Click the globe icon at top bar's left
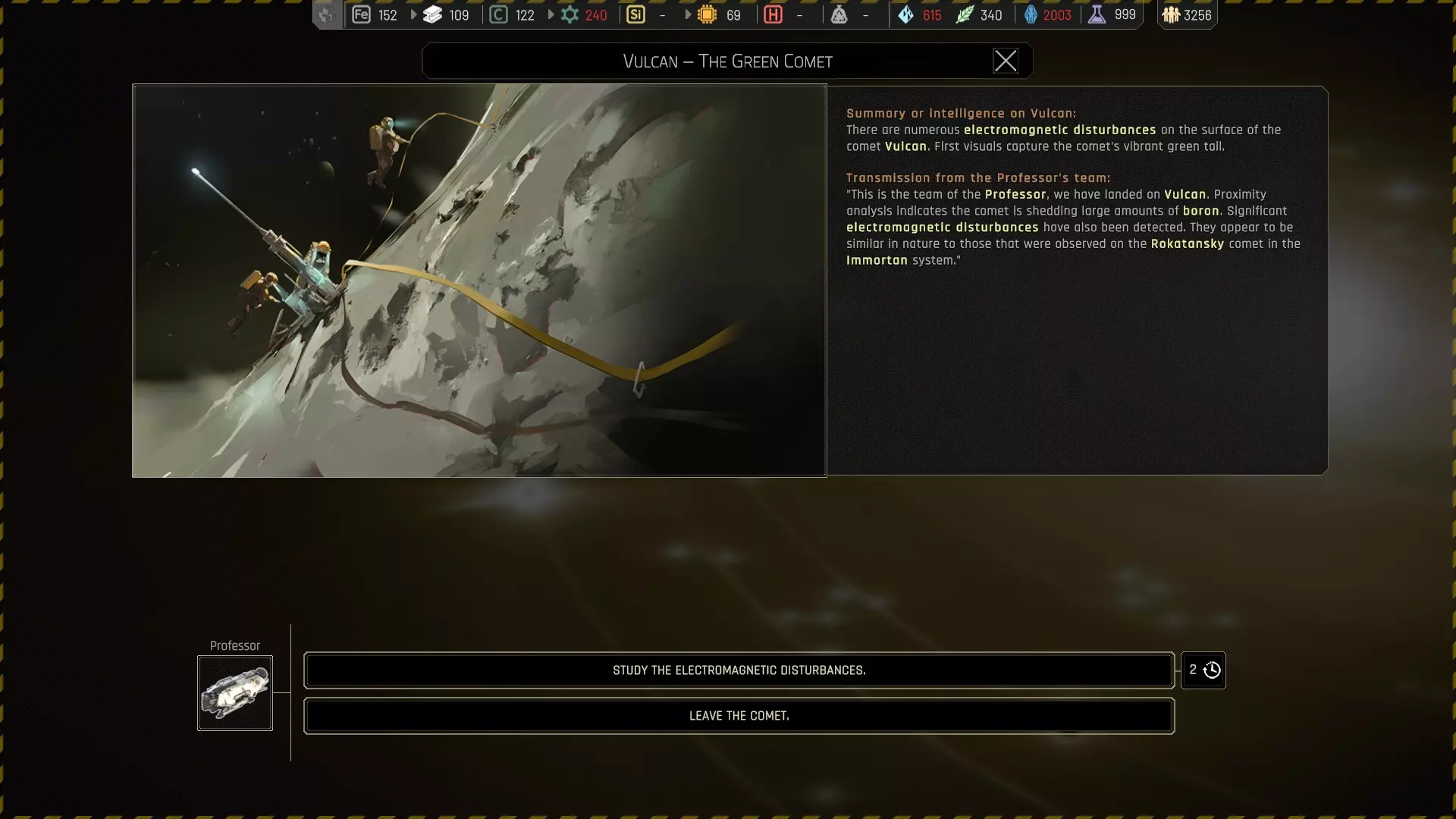The width and height of the screenshot is (1456, 819). pyautogui.click(x=327, y=14)
